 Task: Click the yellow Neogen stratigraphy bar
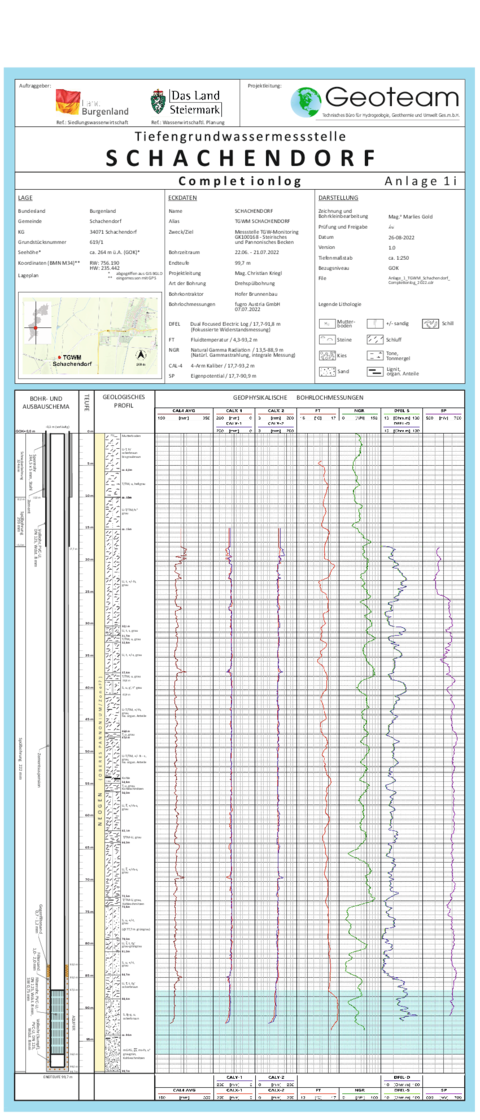(99, 752)
